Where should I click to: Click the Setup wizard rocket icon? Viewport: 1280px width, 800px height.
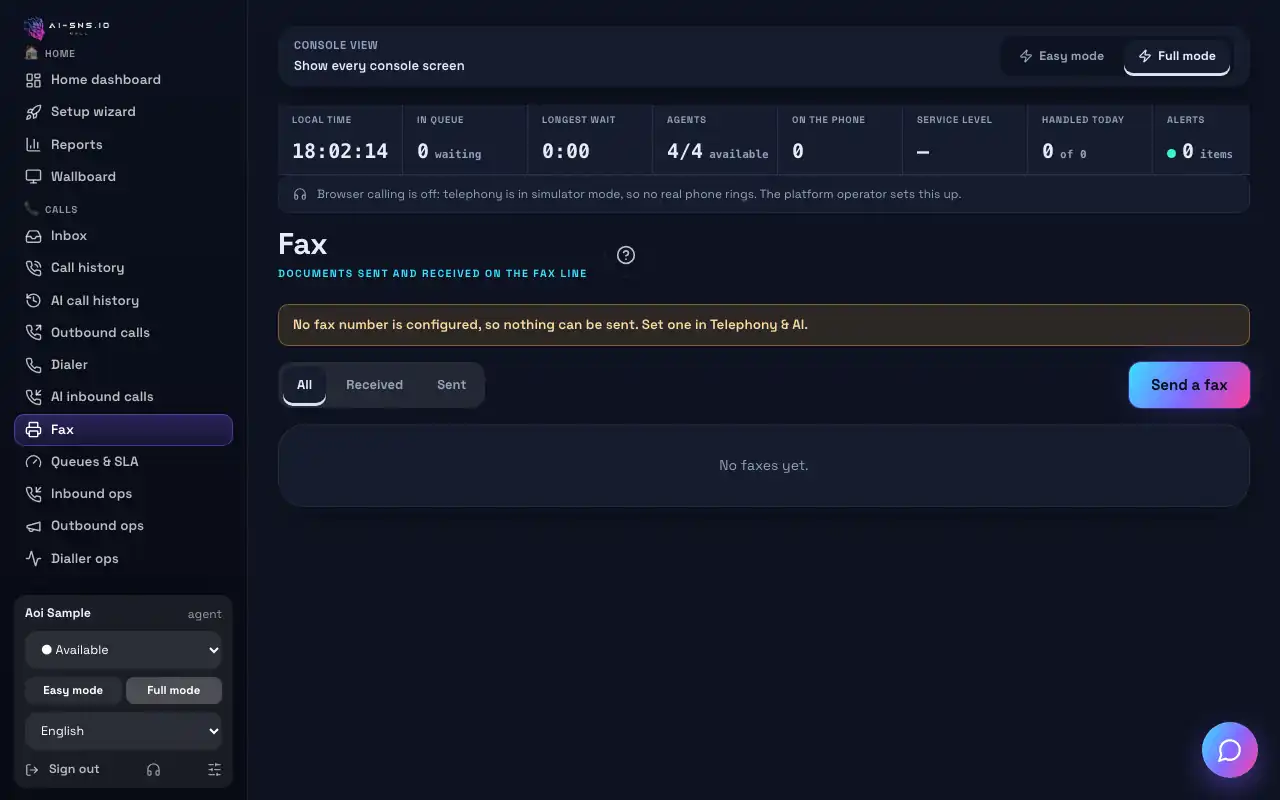33,112
